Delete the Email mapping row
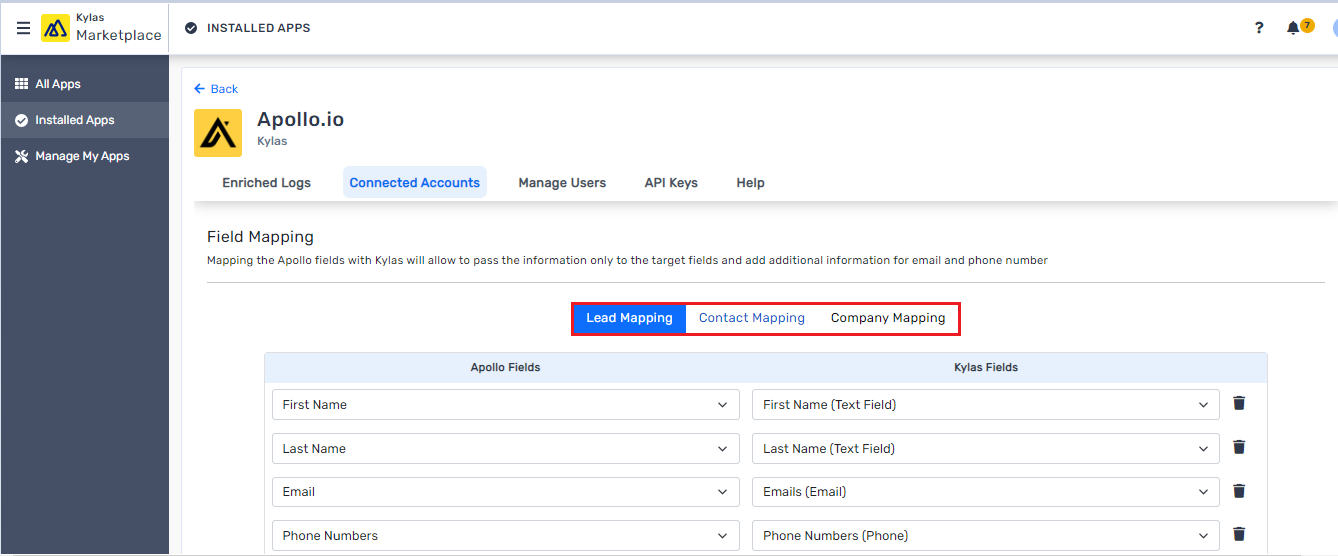Image resolution: width=1338 pixels, height=556 pixels. 1239,491
